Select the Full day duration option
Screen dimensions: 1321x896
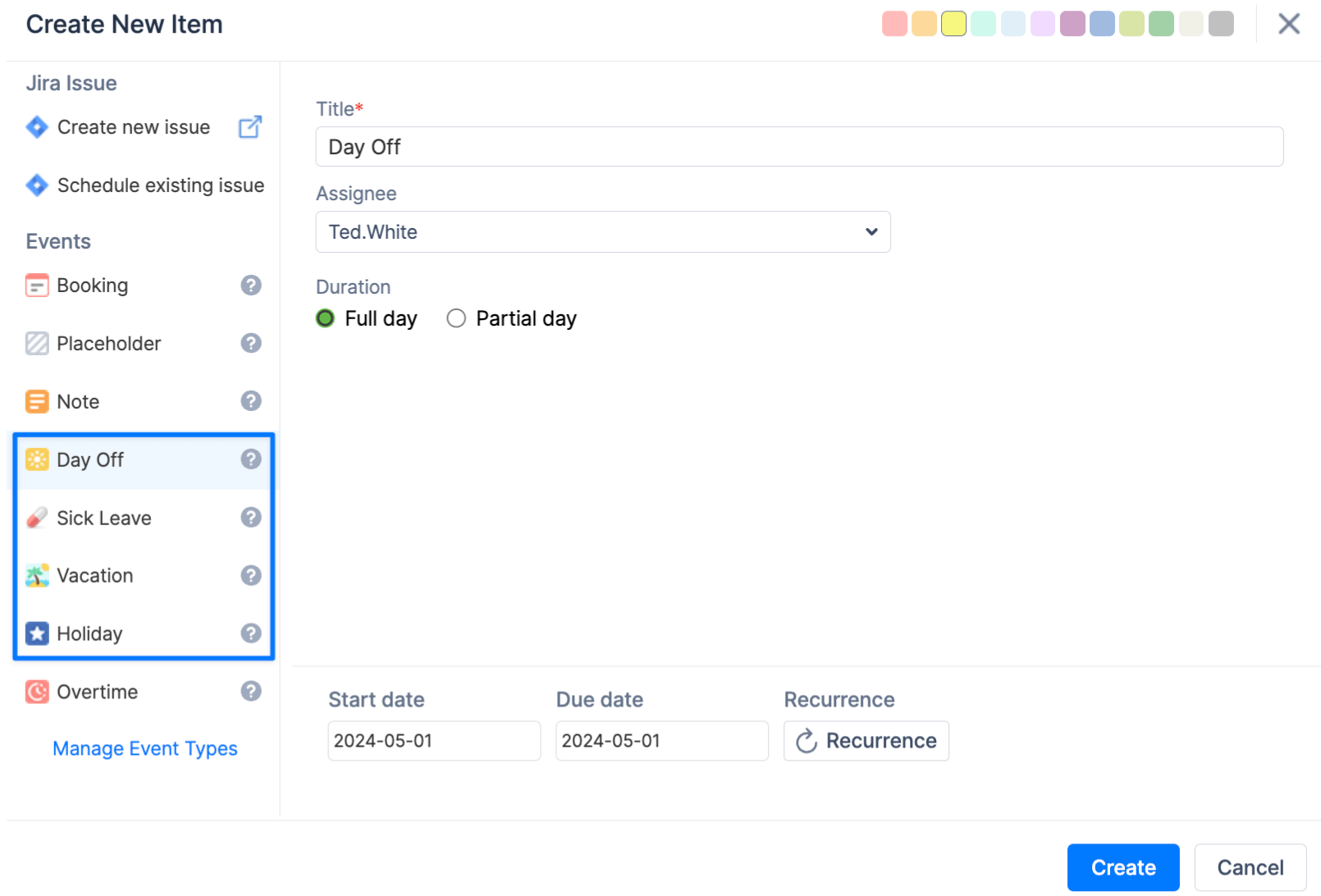tap(326, 318)
